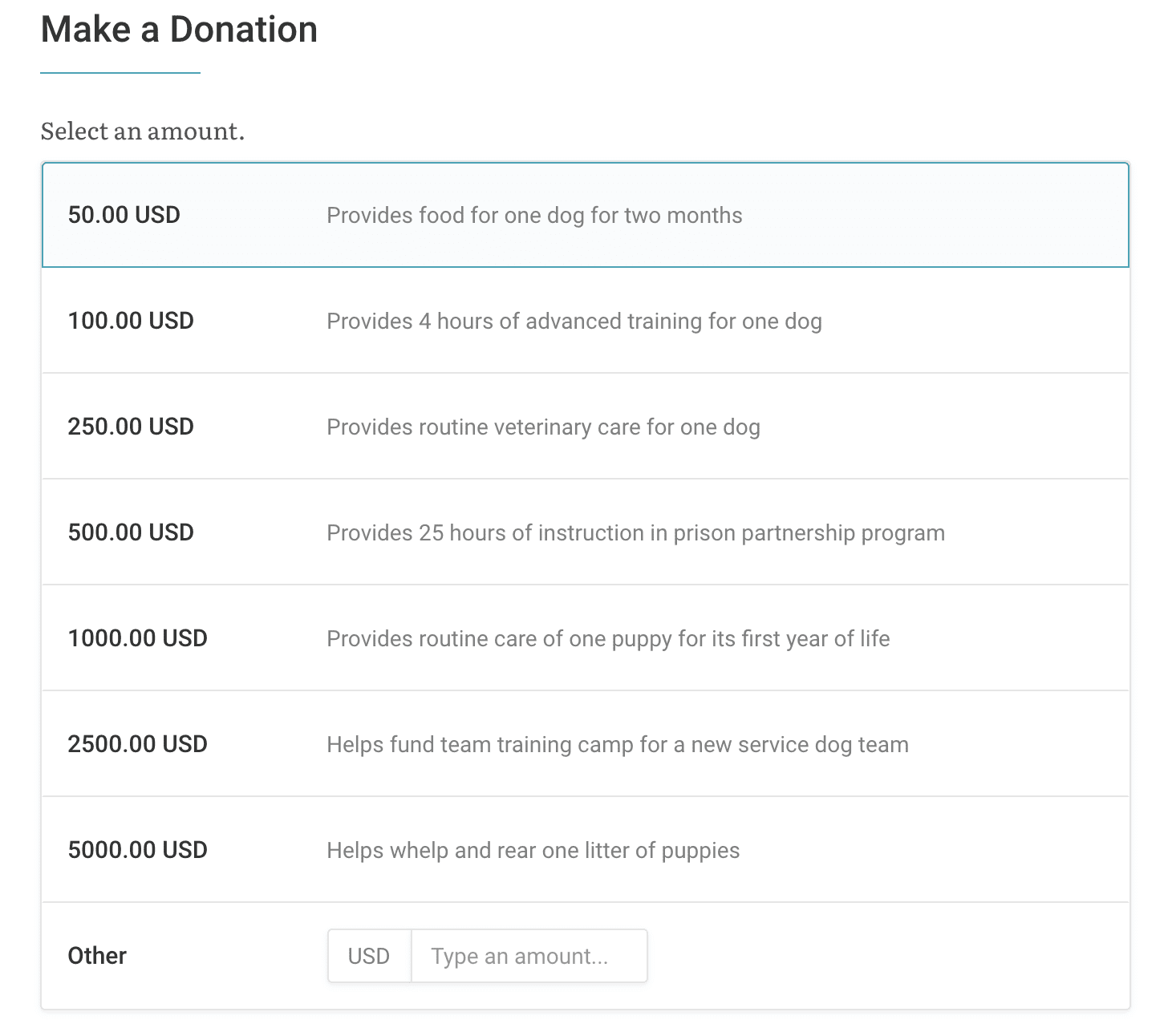Click the Type an amount placeholder
This screenshot has height=1036, width=1168.
tap(520, 955)
